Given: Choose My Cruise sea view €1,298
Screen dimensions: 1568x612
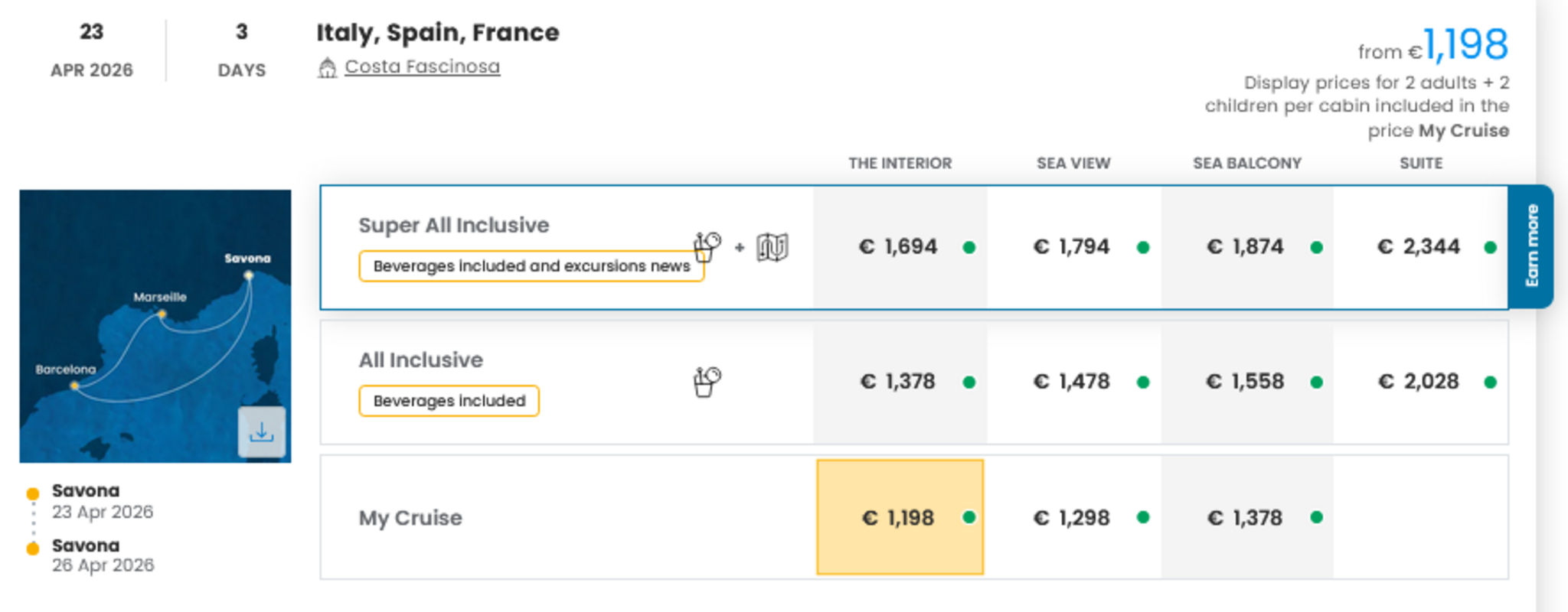Looking at the screenshot, I should pos(1073,518).
